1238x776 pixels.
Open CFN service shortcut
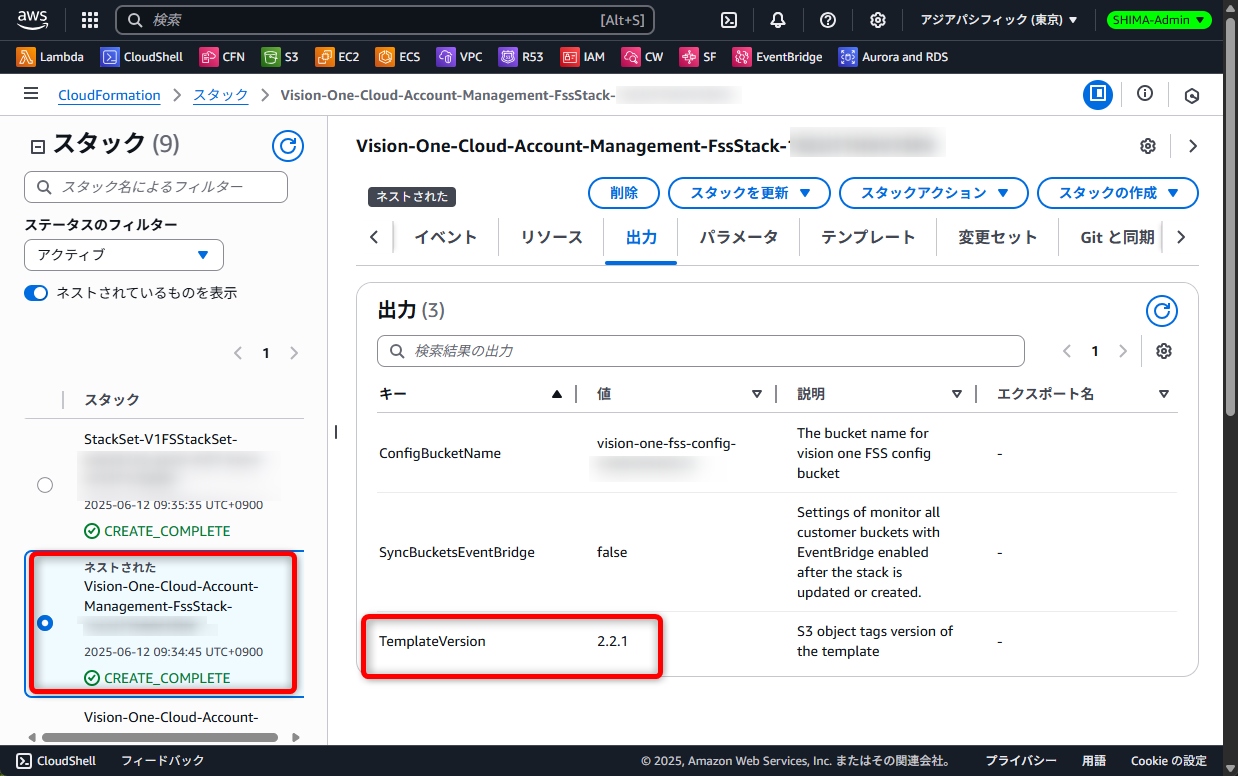point(223,57)
